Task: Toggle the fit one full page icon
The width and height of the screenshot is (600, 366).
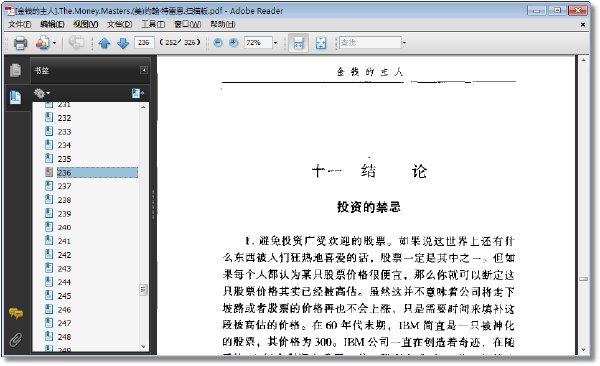Action: click(x=321, y=43)
